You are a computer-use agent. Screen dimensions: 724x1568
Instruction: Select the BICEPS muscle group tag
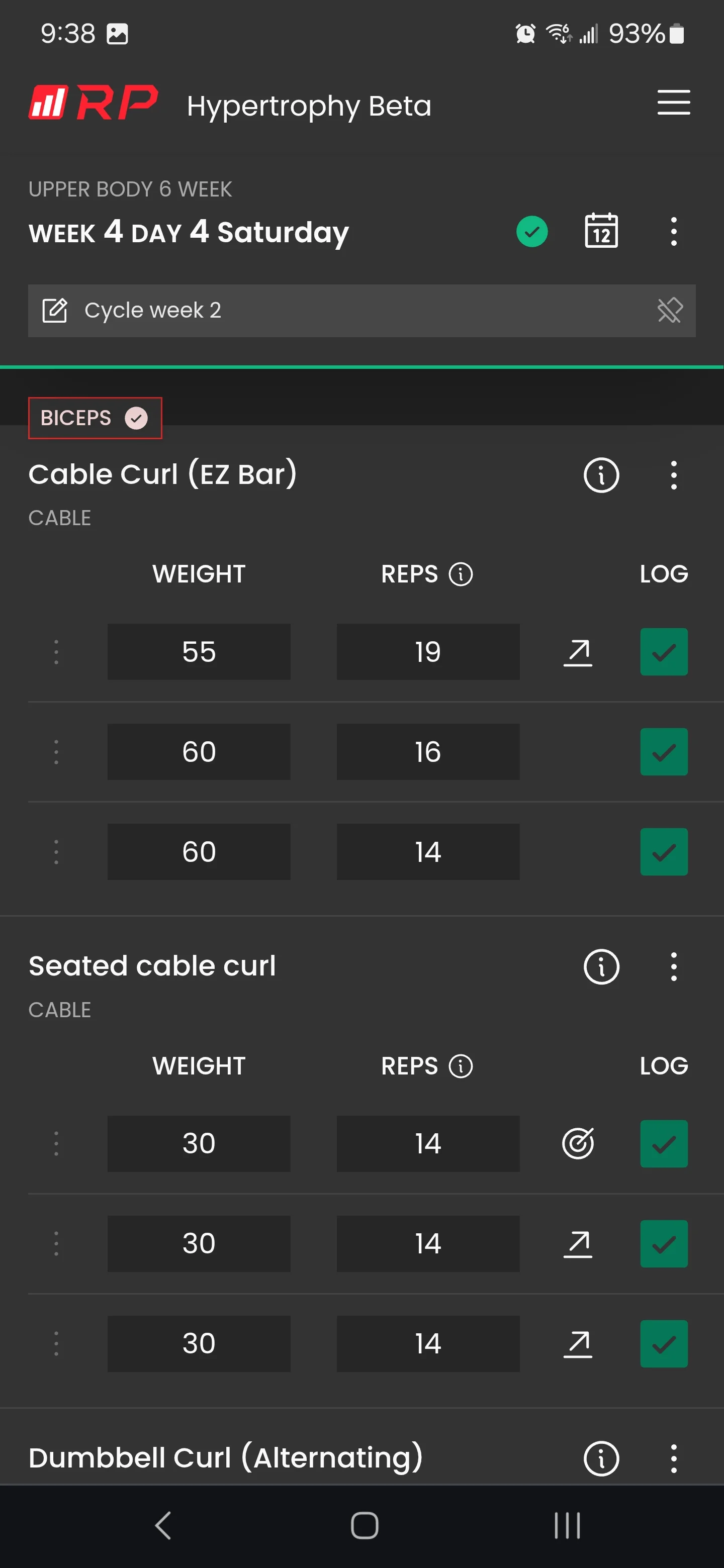[95, 418]
